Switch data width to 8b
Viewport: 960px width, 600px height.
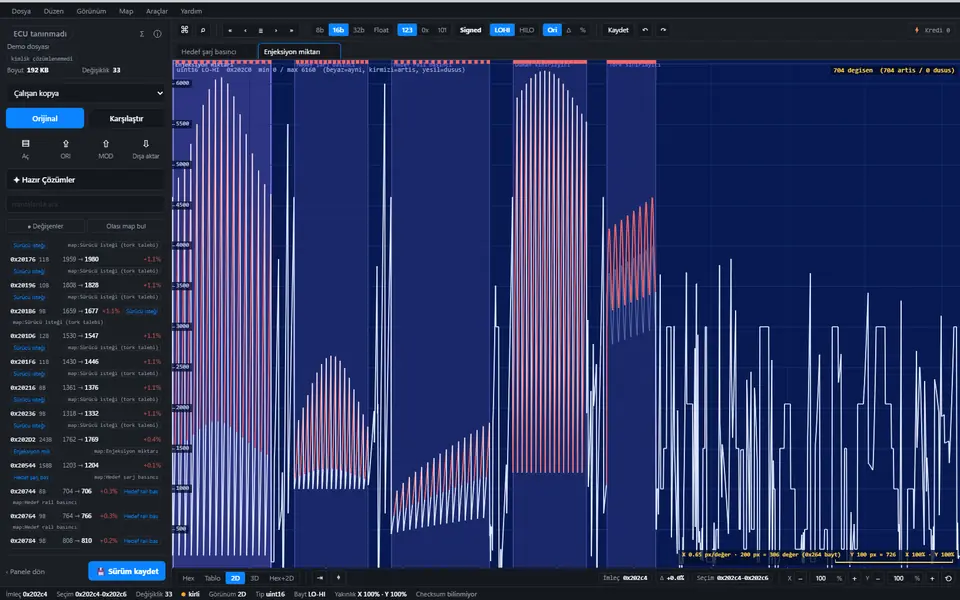pos(320,30)
